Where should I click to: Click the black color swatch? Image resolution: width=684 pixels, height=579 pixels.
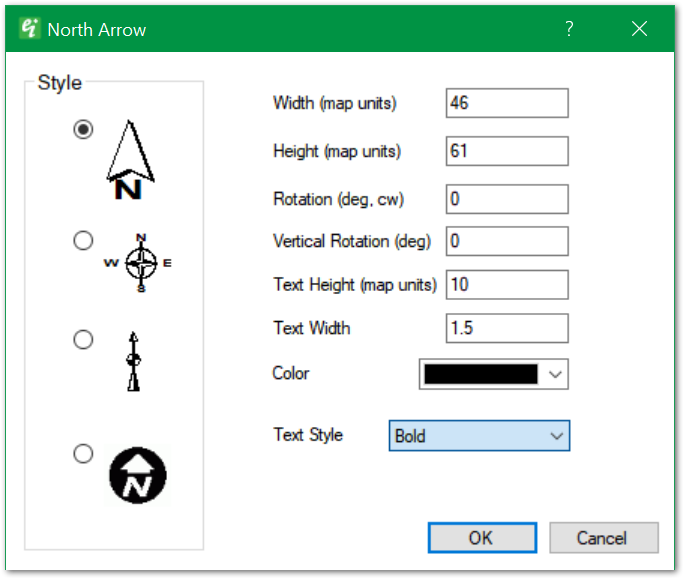481,374
